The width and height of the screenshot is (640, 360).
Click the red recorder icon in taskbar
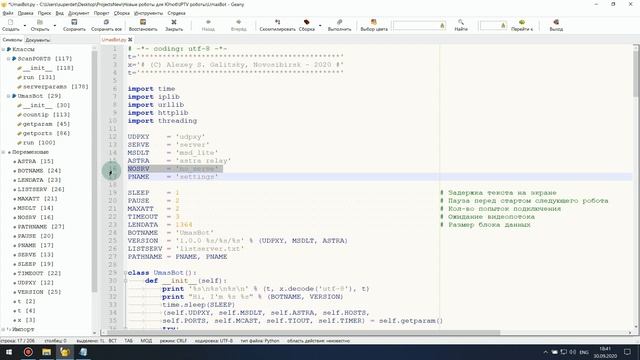(x=28, y=352)
